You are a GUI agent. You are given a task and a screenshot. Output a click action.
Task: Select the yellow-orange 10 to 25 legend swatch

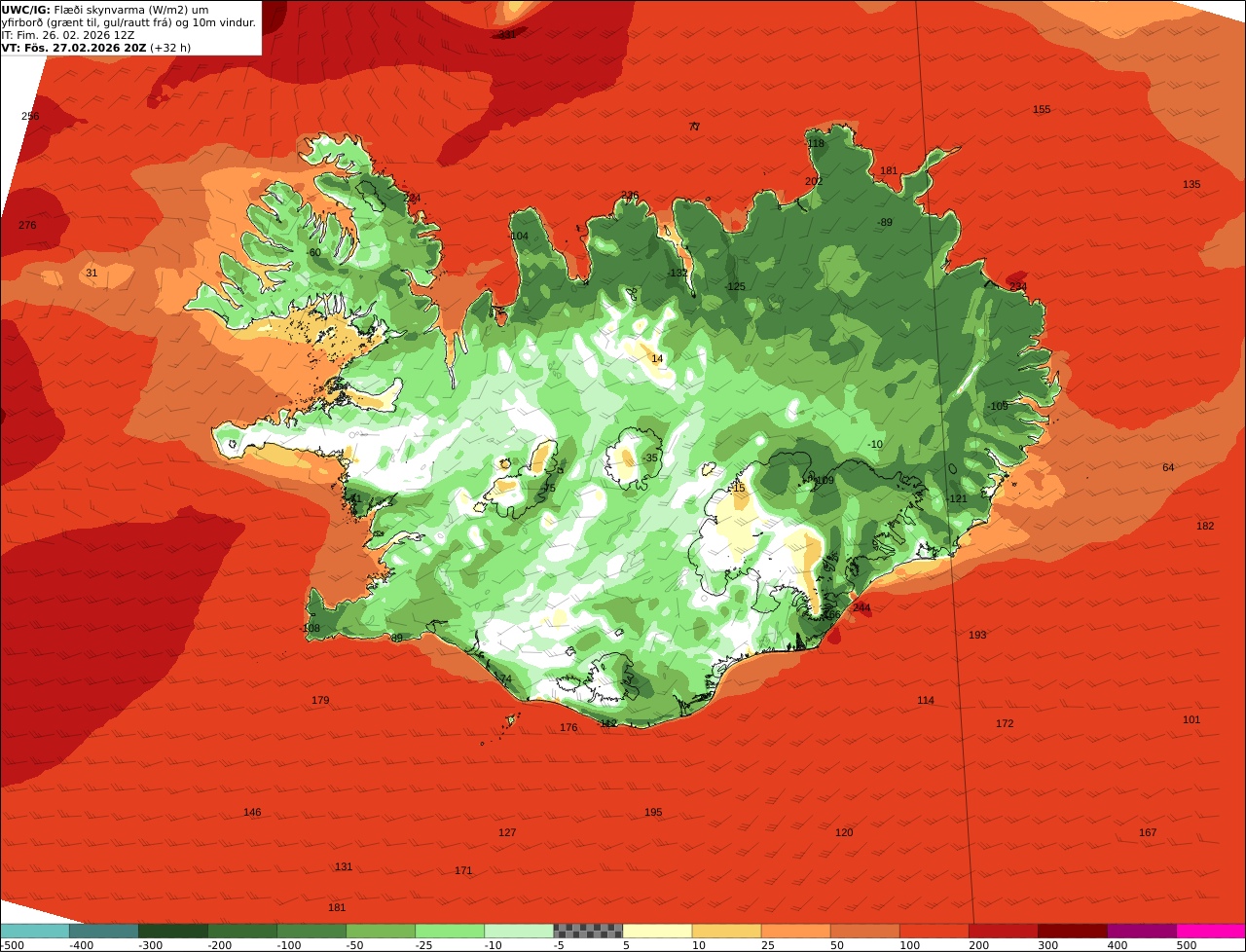(x=726, y=931)
